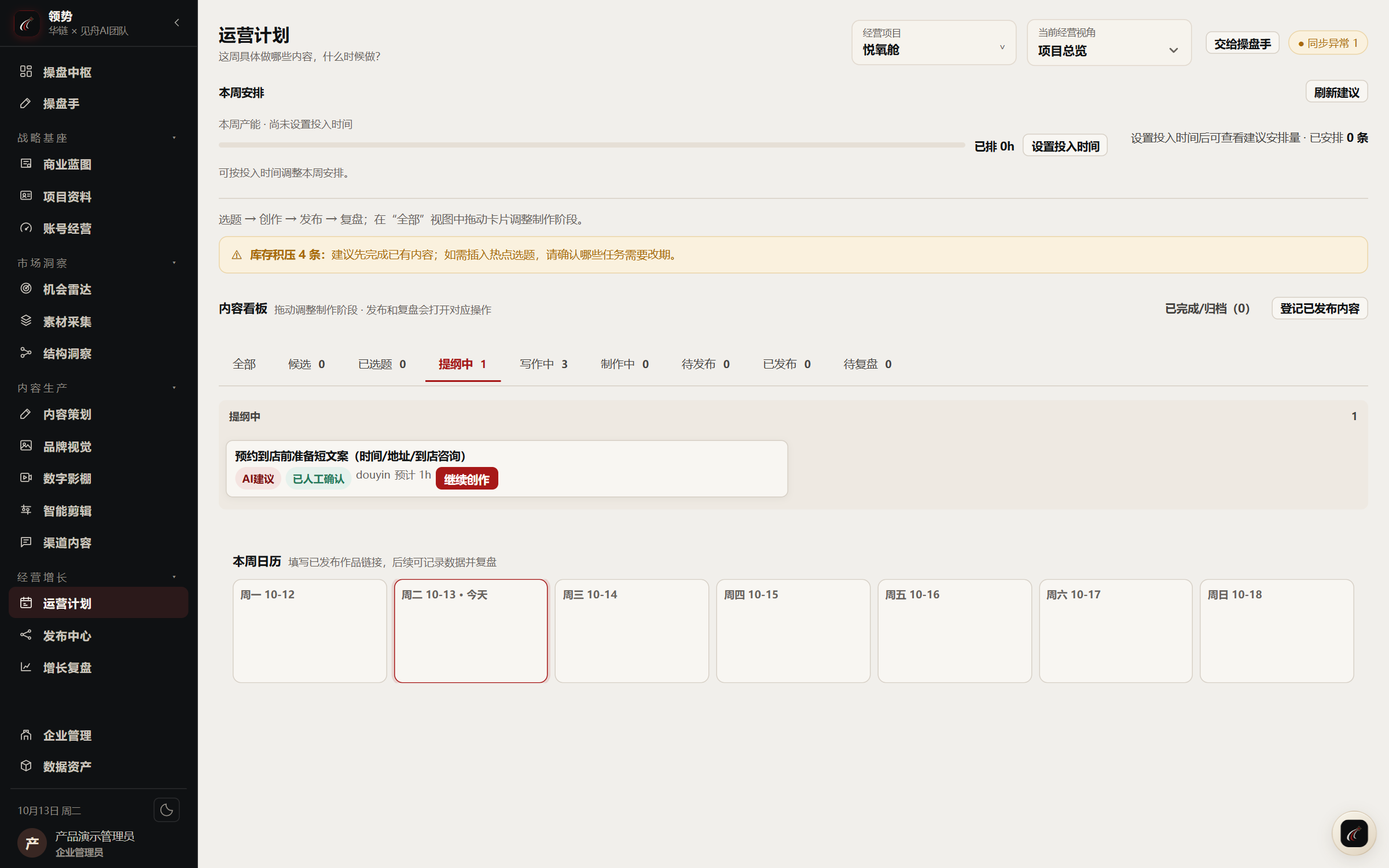Toggle dark mode moon button
The image size is (1389, 868).
[x=167, y=810]
